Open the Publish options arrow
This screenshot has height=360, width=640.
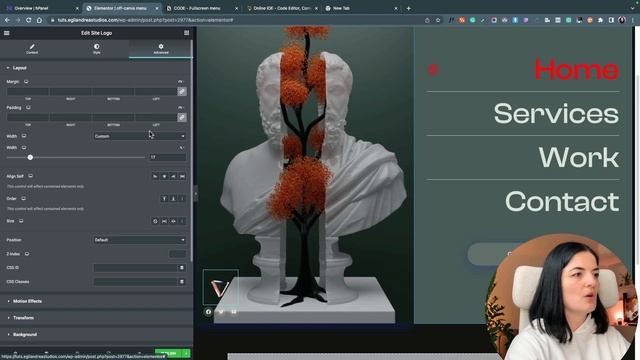(187, 353)
